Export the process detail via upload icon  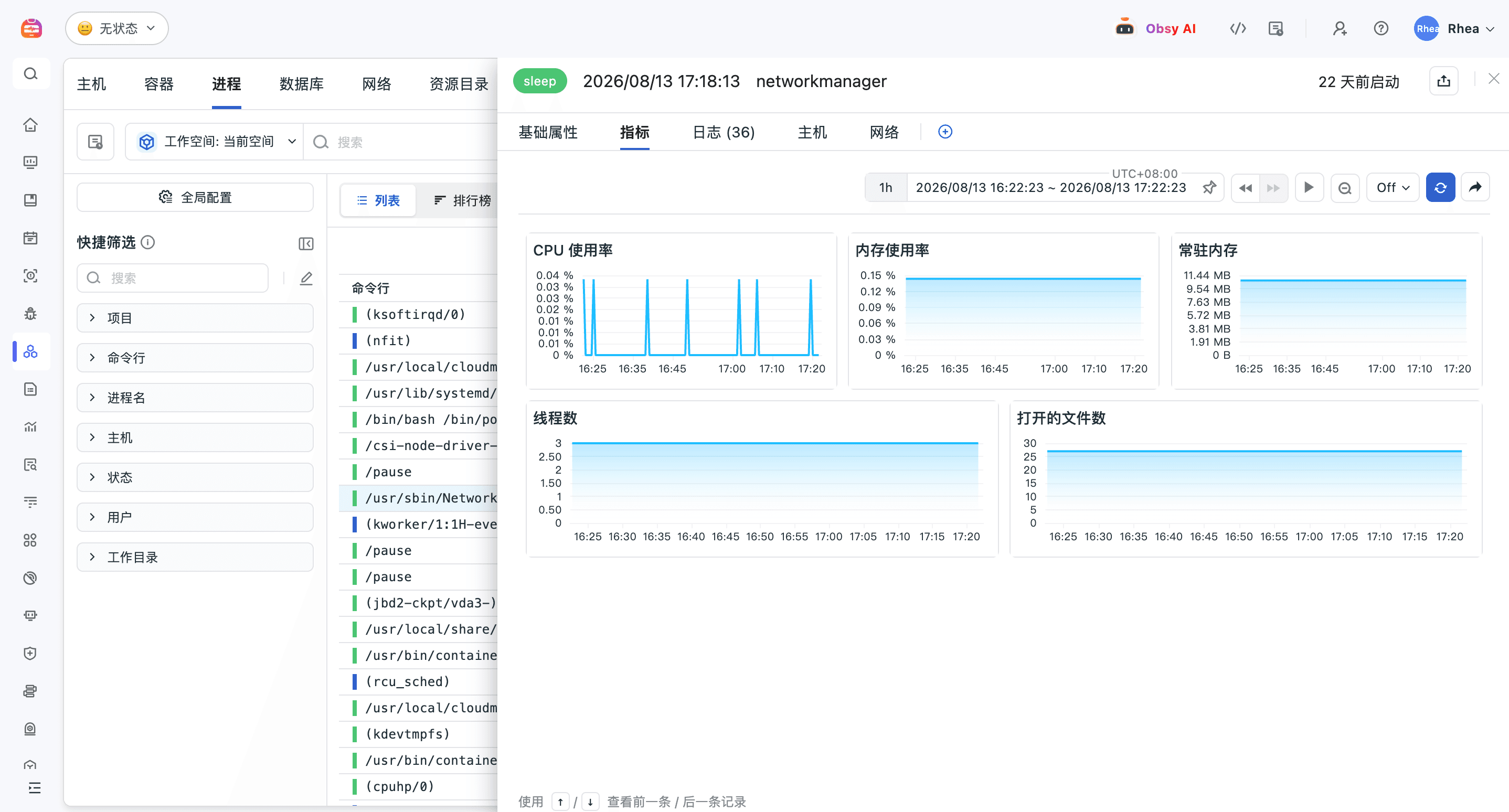[x=1443, y=81]
